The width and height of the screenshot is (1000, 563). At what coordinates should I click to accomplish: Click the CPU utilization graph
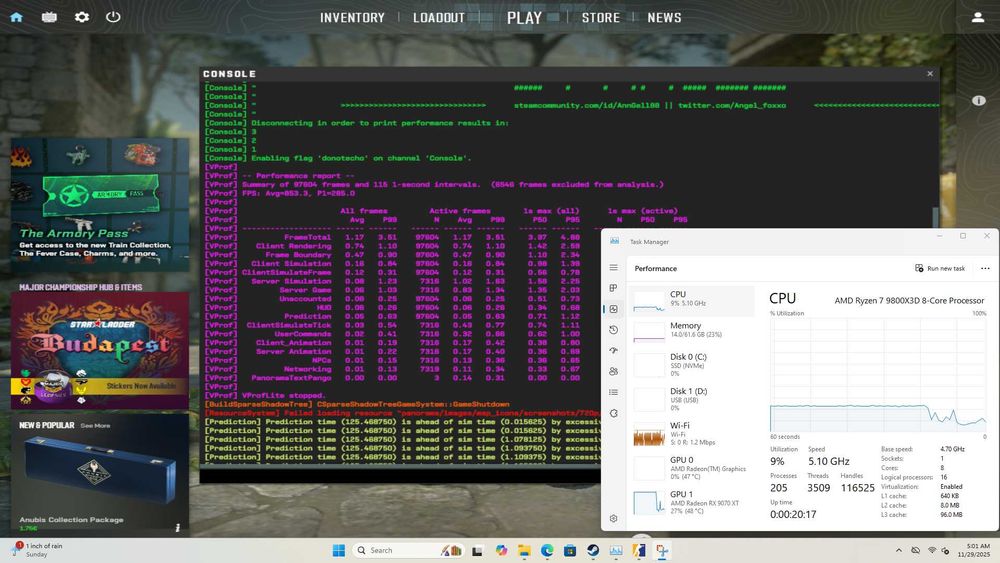(878, 375)
